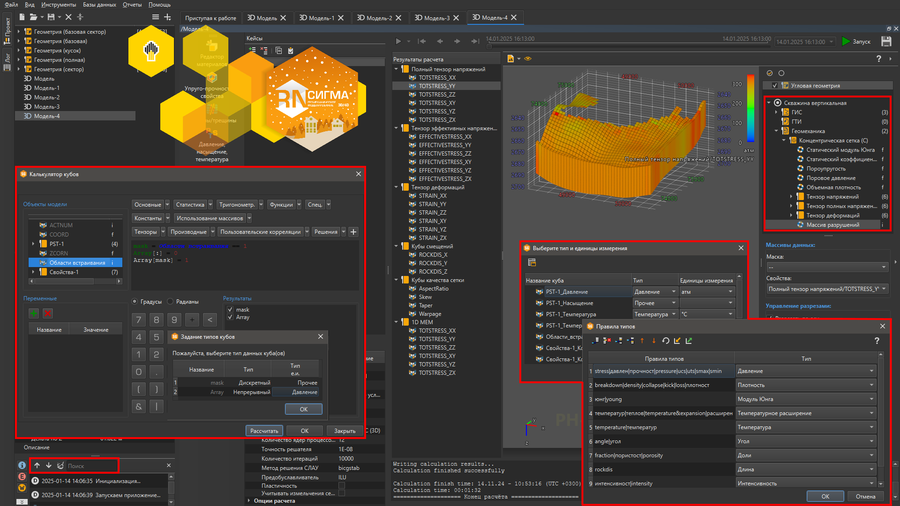Click the Рассчитать button
This screenshot has height=506, width=900.
(x=263, y=430)
